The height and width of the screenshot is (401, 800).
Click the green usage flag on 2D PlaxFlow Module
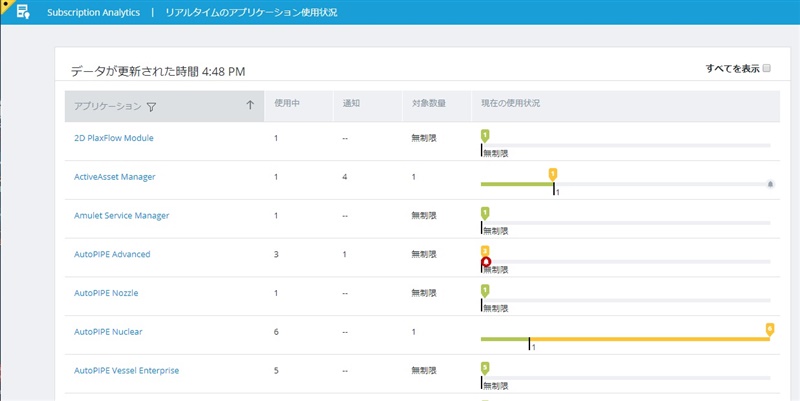[x=485, y=135]
